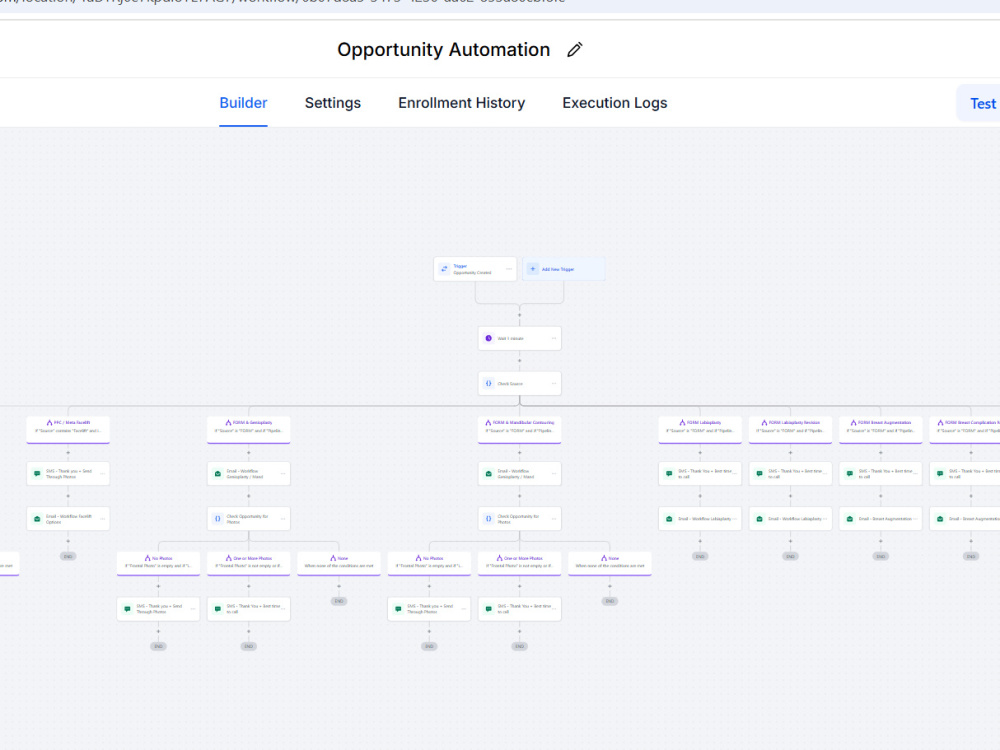Select No Photos branch under Mandibular Contouring
The image size is (1000, 750).
[x=429, y=564]
